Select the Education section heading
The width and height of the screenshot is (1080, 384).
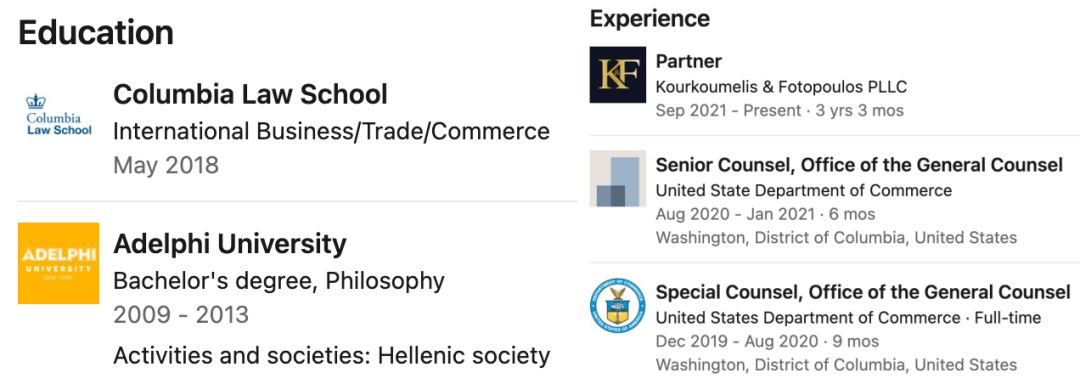(96, 32)
